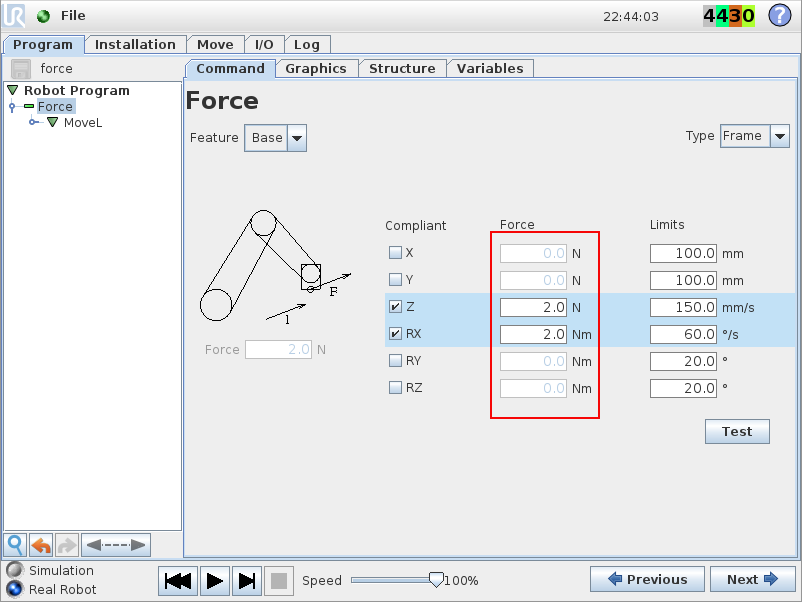Open the File menu
802x602 pixels.
73,16
